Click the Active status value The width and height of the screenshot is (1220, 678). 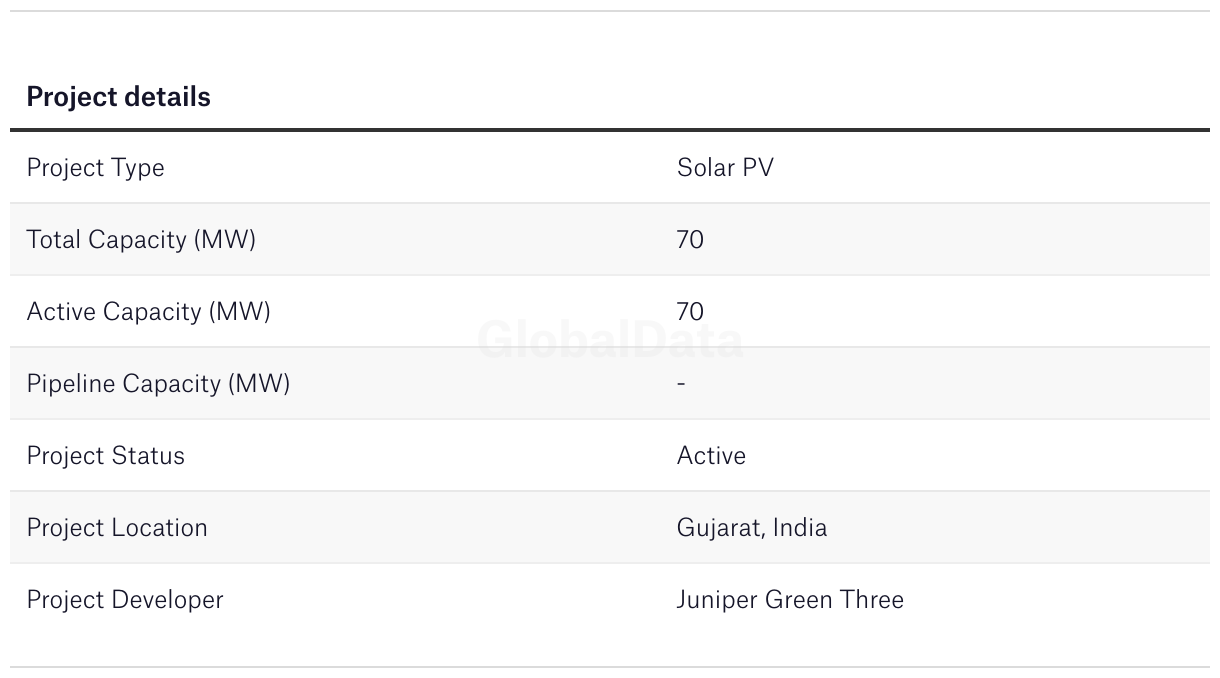711,456
